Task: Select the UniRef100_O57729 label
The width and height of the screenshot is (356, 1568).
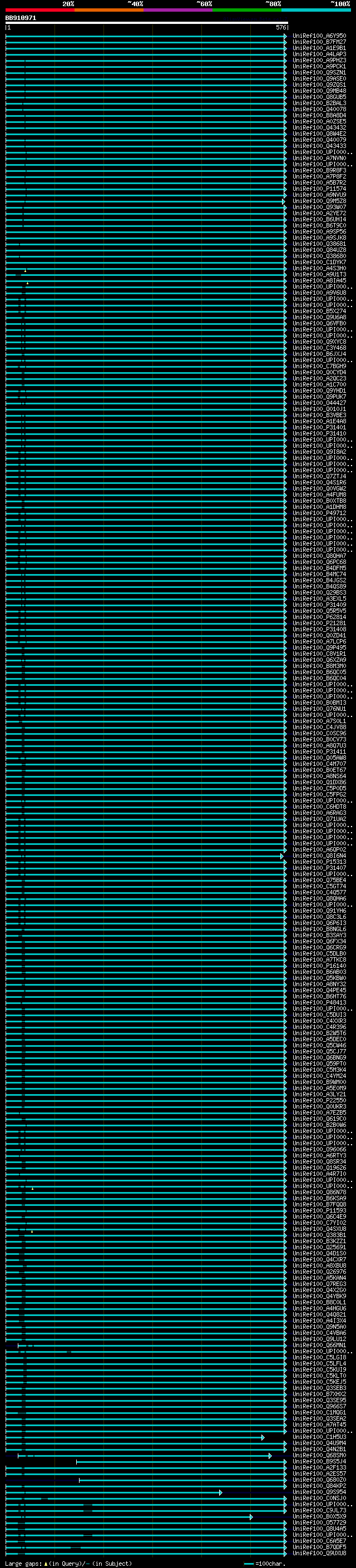Action: [319, 1522]
